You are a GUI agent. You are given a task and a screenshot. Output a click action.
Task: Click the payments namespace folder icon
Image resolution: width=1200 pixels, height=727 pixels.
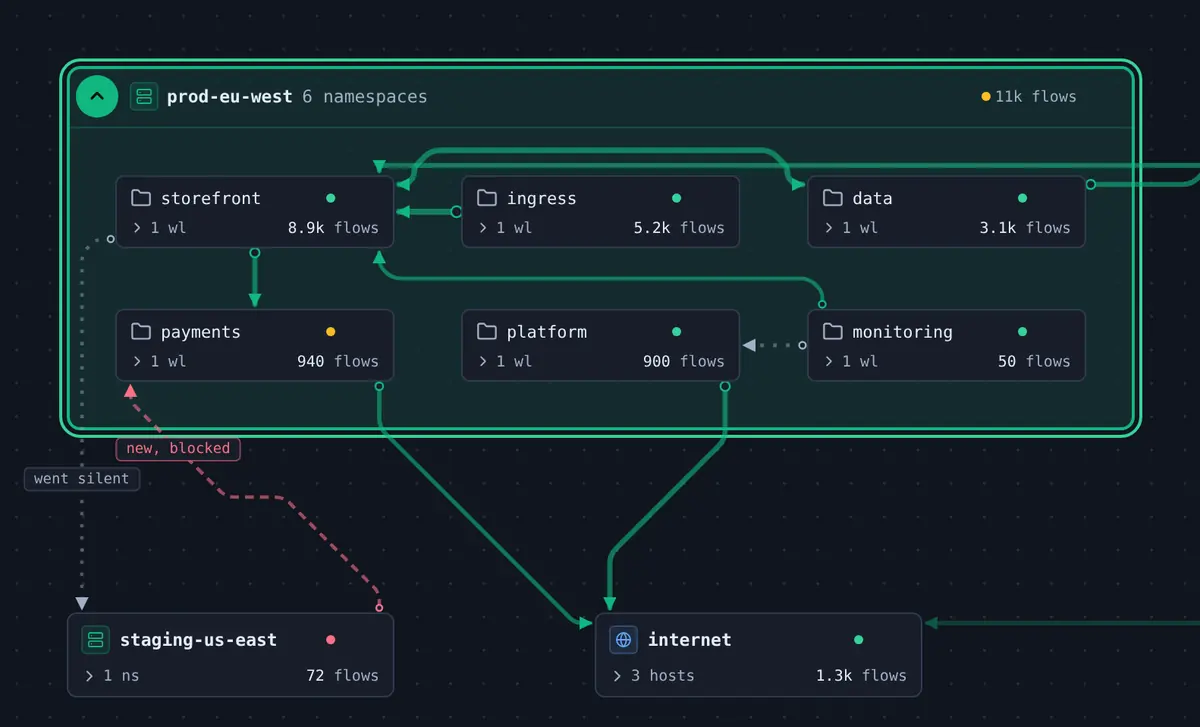click(x=141, y=331)
